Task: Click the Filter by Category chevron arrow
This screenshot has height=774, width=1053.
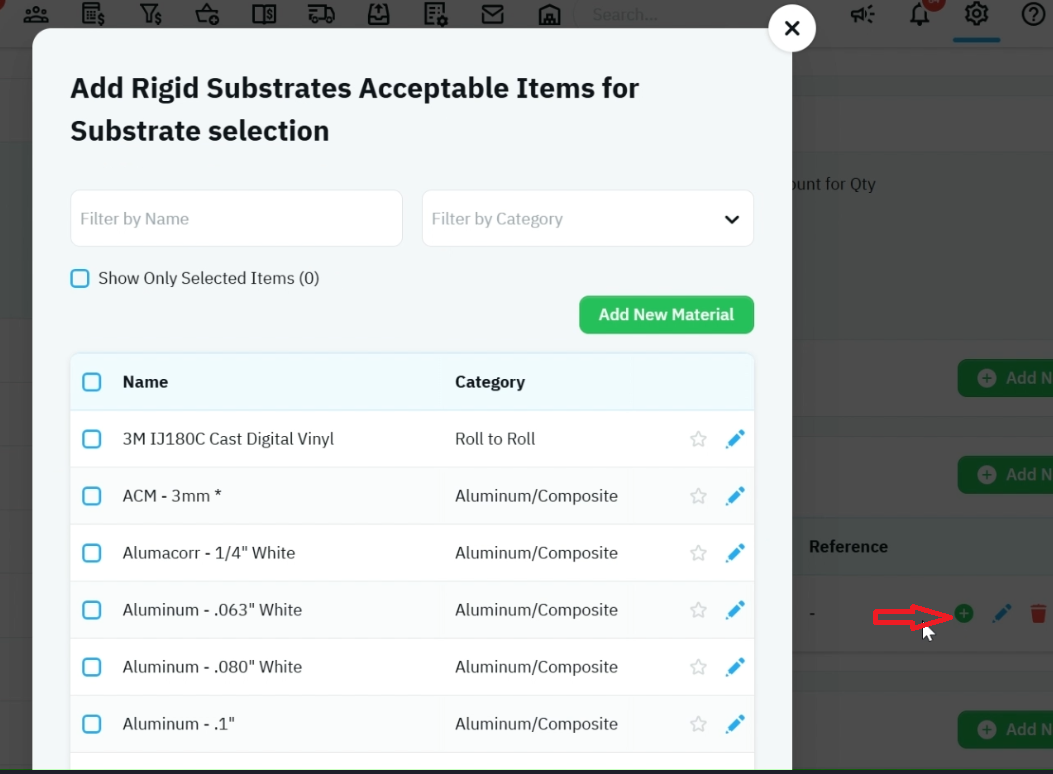Action: (732, 220)
